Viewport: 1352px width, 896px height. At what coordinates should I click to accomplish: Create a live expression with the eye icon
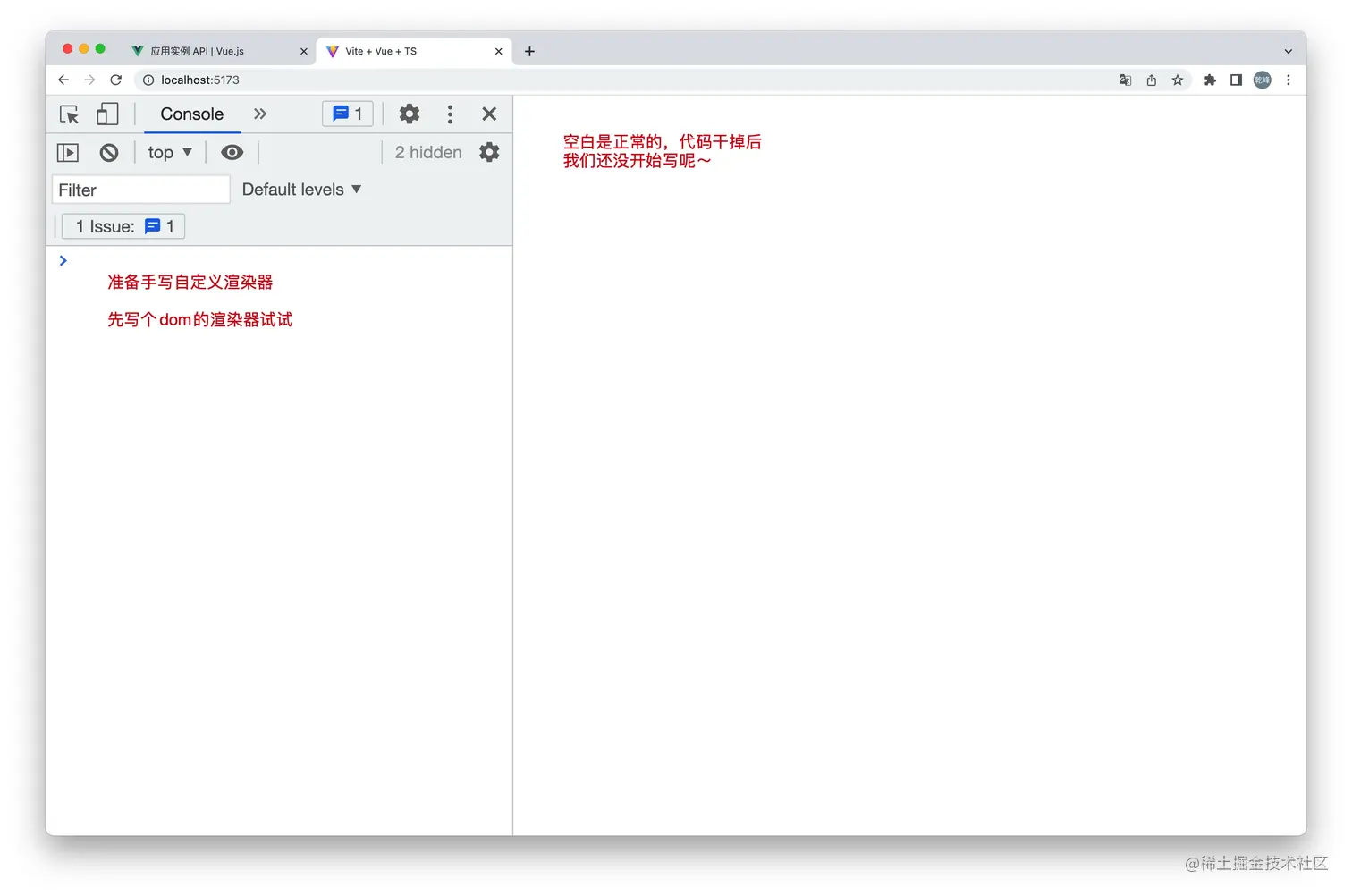[232, 152]
